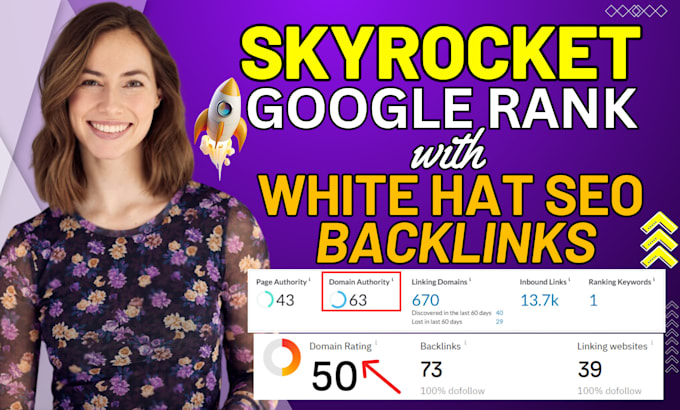
Task: Select the Domain Rating value 50
Action: pos(334,376)
